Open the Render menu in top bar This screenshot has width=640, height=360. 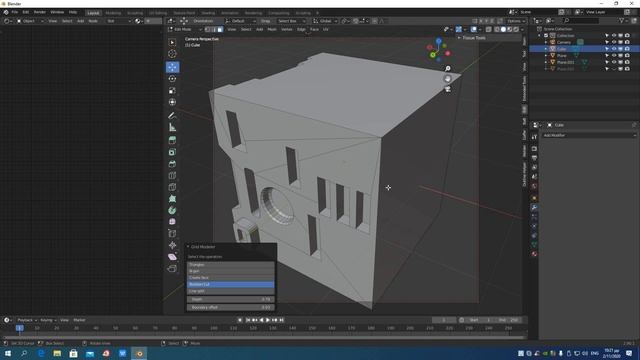click(x=40, y=12)
